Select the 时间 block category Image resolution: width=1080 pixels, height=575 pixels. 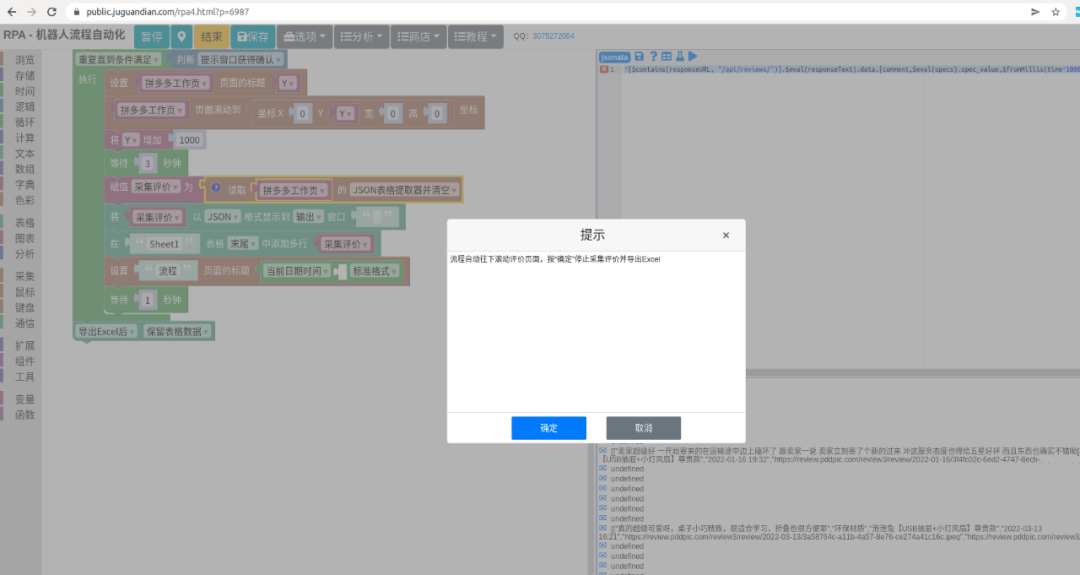[25, 92]
